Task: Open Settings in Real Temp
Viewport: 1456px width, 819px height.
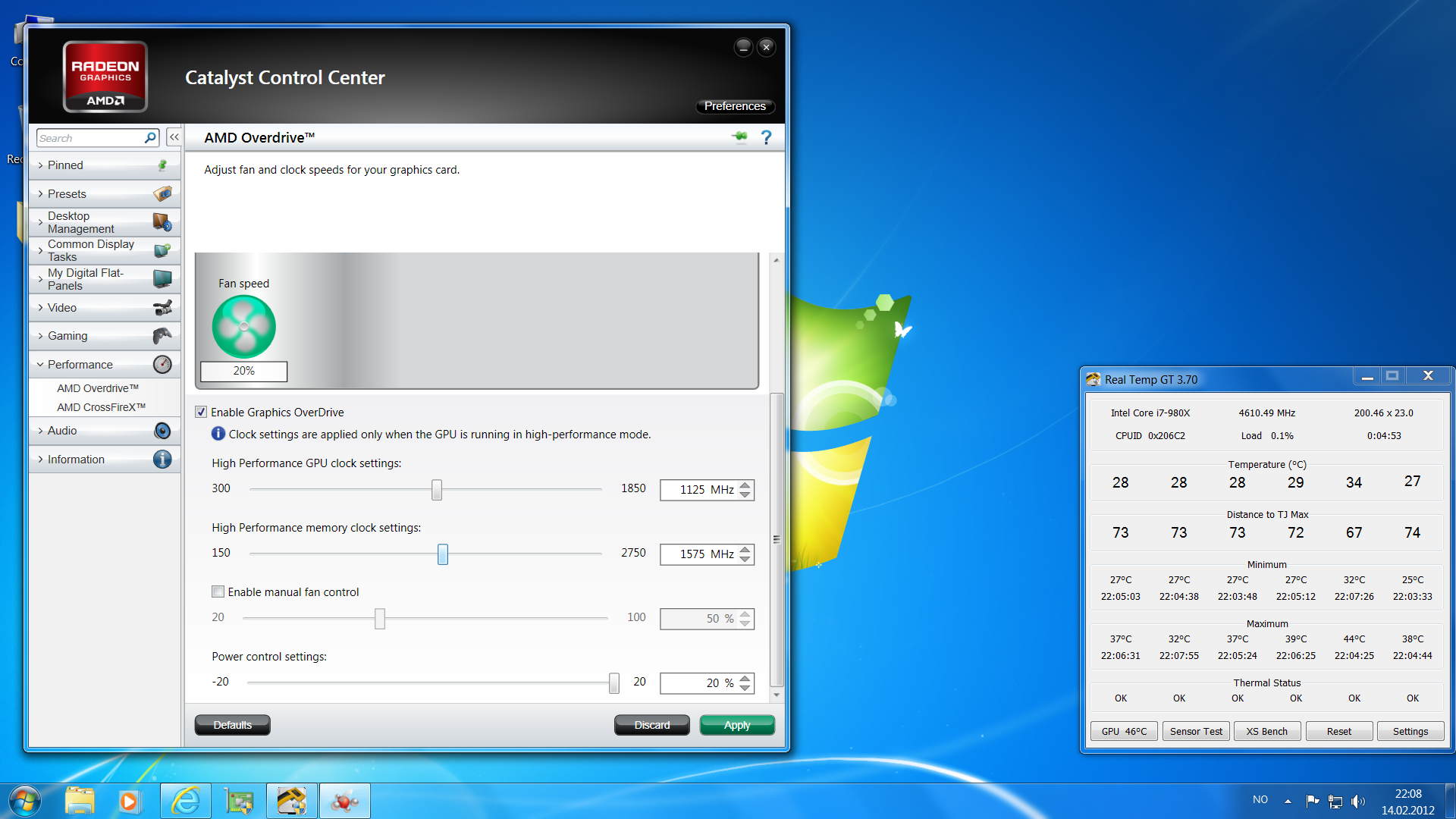Action: coord(1410,731)
